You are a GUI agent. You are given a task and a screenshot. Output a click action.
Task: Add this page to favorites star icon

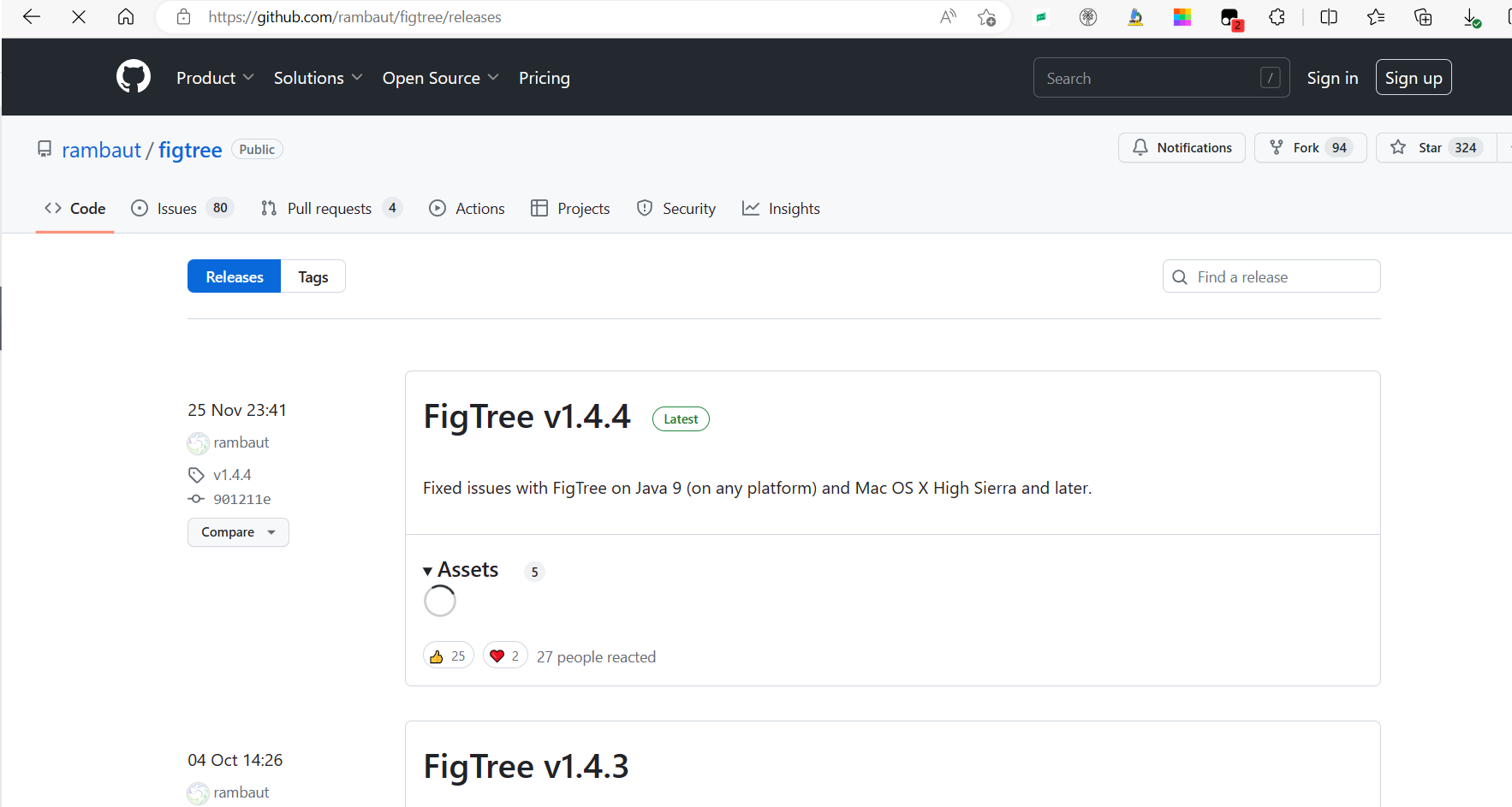tap(987, 17)
